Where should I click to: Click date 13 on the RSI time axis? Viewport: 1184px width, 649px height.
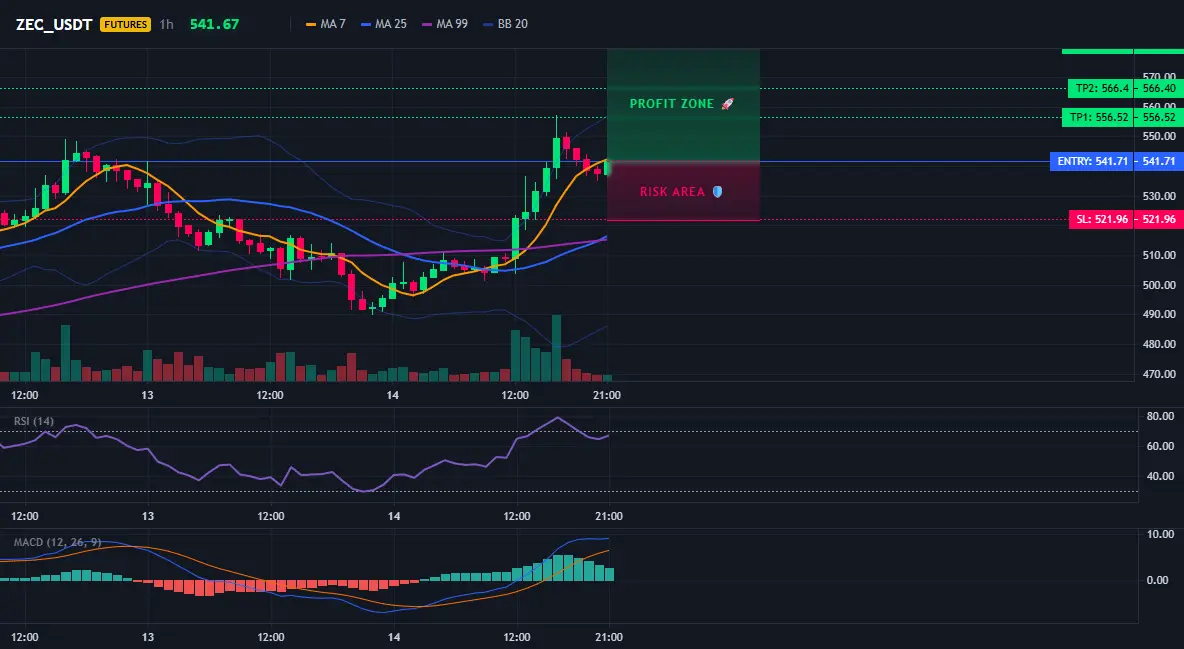tap(148, 516)
